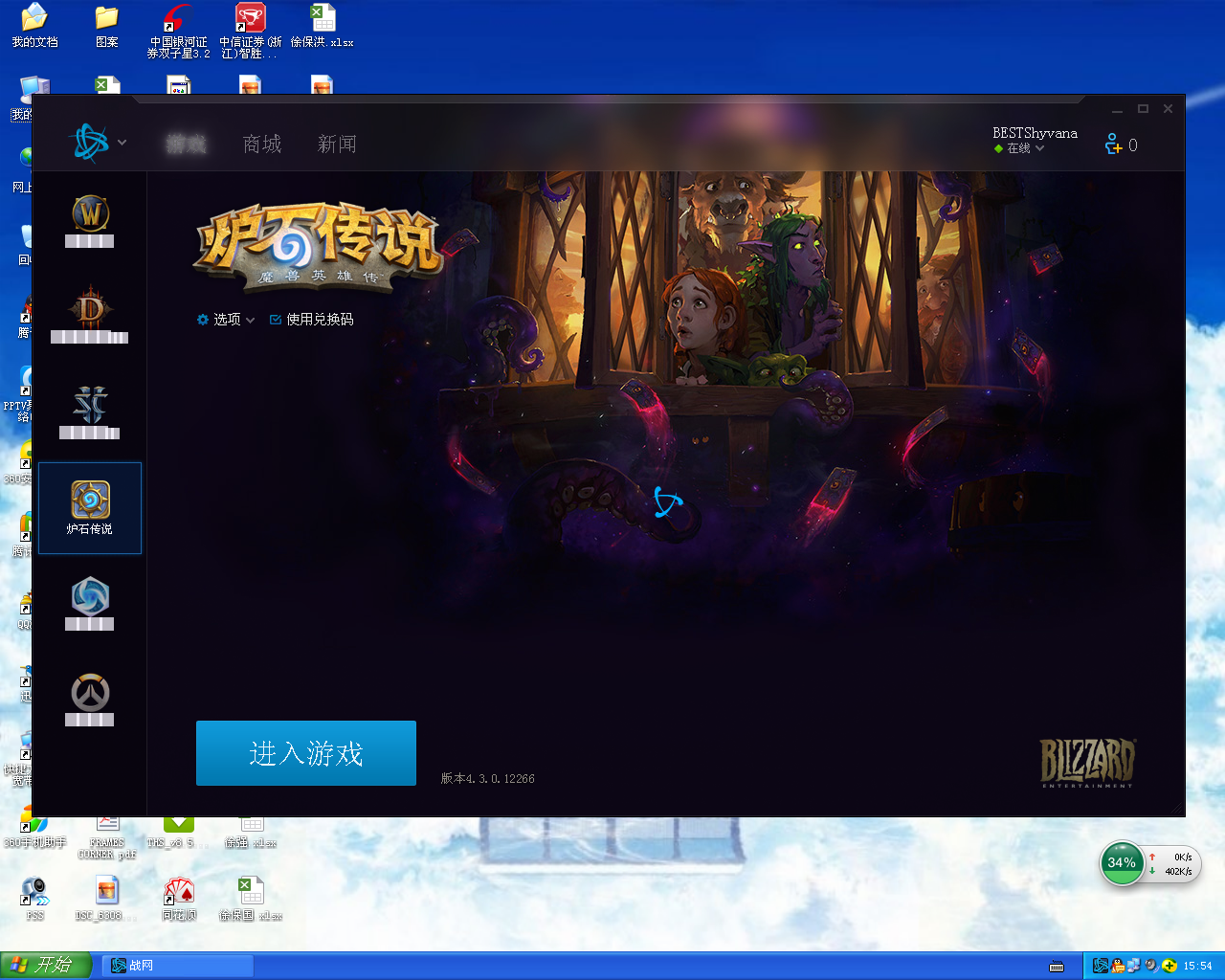The image size is (1225, 980).
Task: Open 中信证券(浙江)智胜 desktop shortcut
Action: click(250, 32)
